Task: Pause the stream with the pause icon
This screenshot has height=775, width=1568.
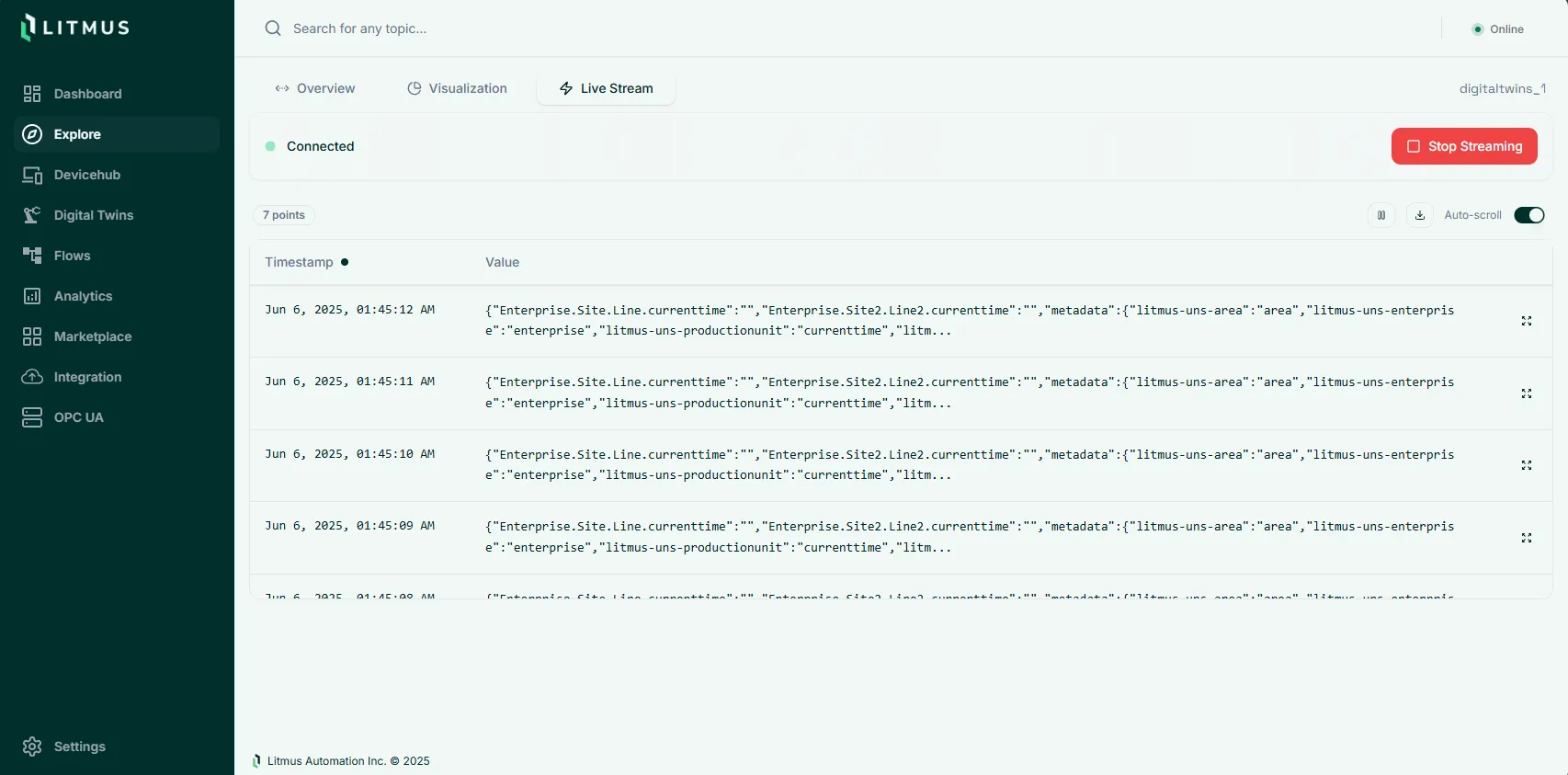Action: [1381, 215]
